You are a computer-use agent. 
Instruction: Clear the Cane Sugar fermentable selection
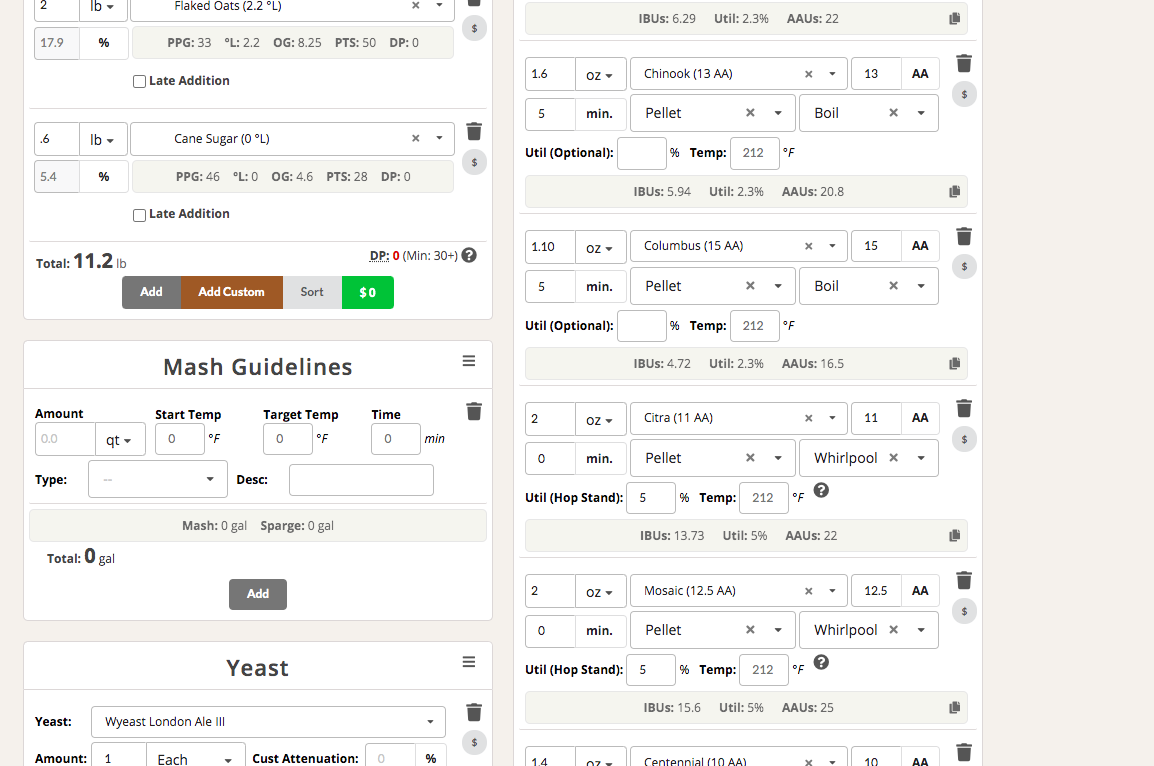click(416, 138)
